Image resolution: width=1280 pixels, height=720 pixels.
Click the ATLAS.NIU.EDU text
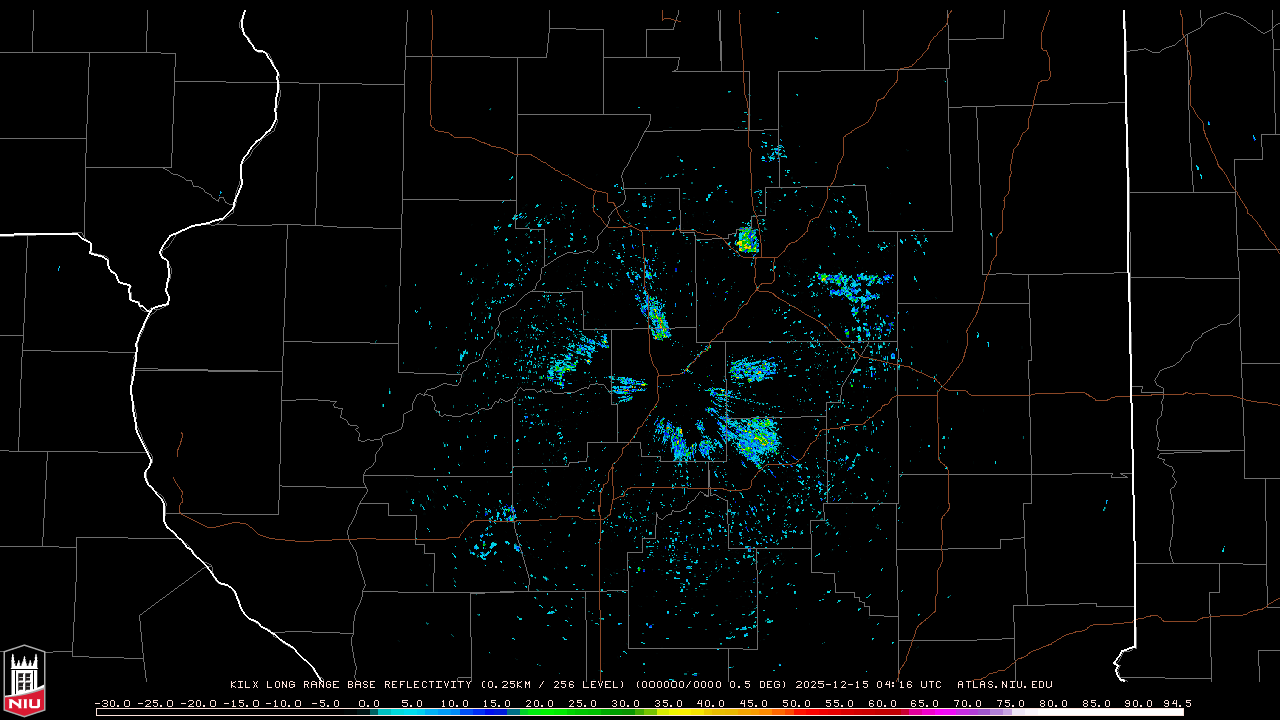[x=1004, y=685]
